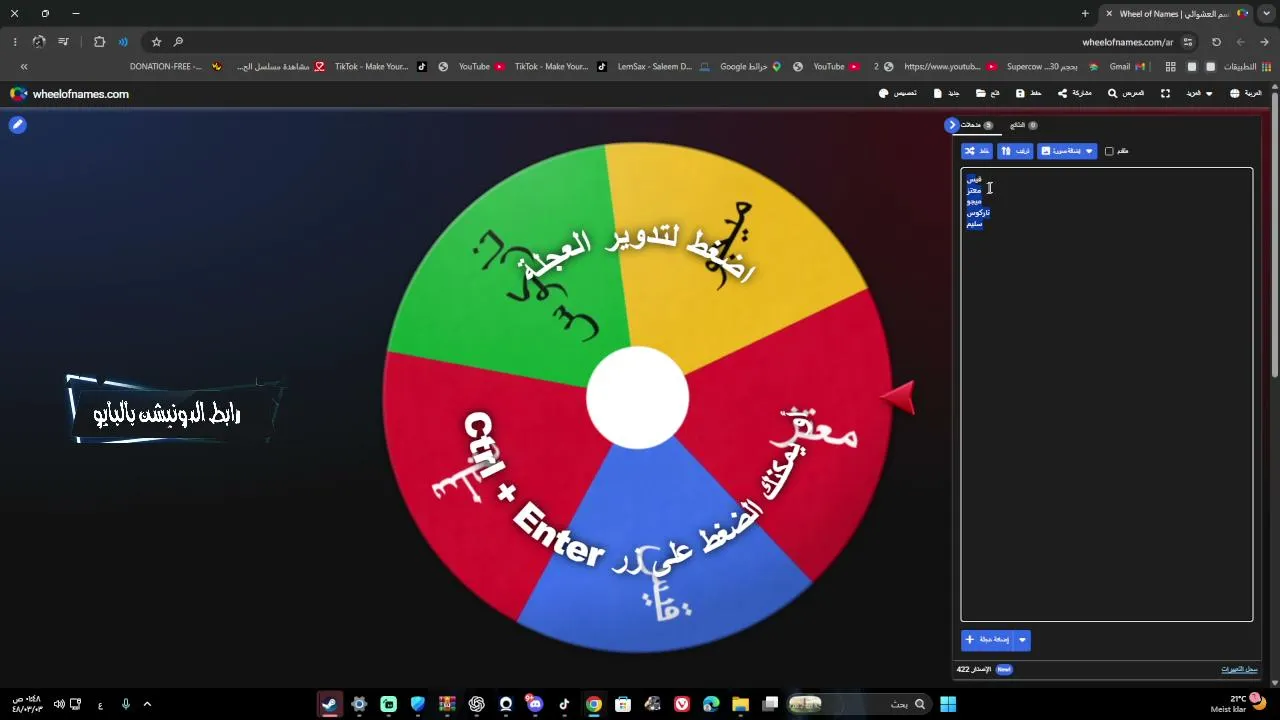Click the wheelofnames.com logo

[70, 94]
